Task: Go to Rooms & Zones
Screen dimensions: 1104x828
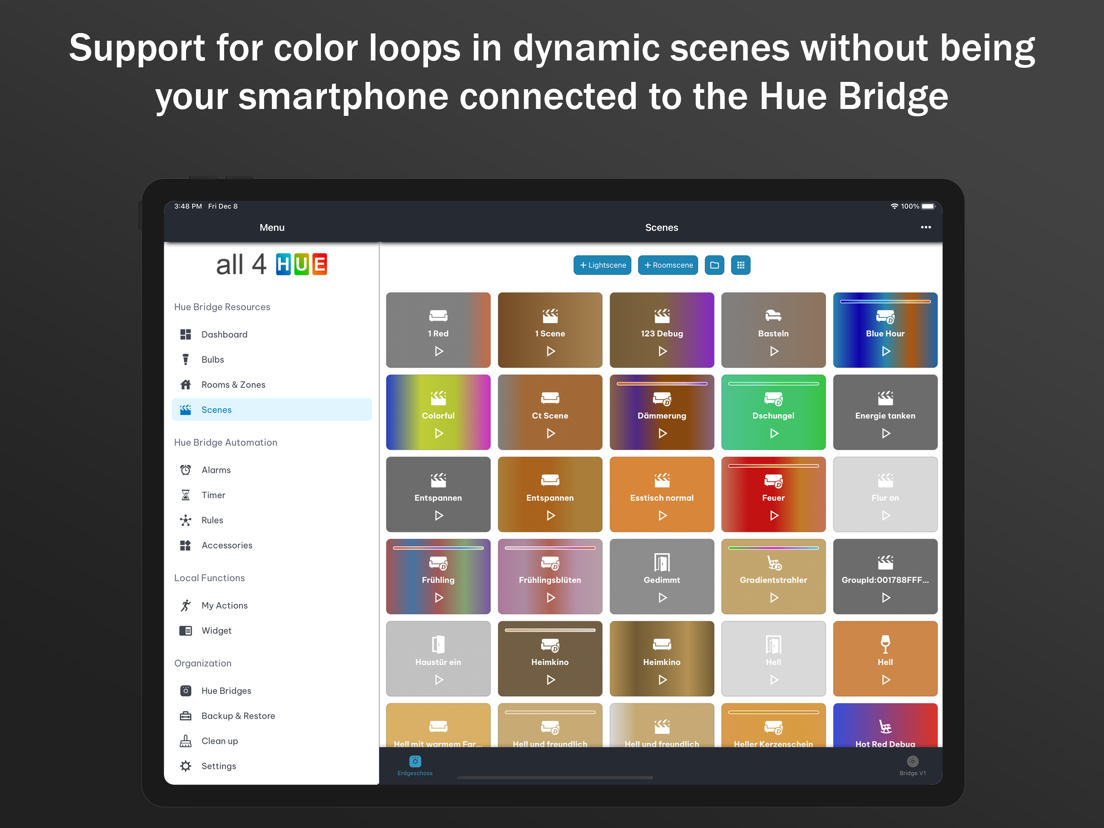Action: [271, 384]
